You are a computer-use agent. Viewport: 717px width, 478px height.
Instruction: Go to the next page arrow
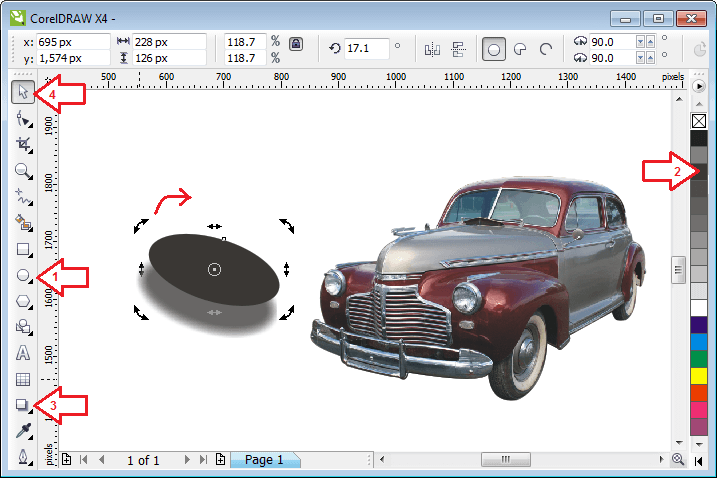(x=187, y=460)
